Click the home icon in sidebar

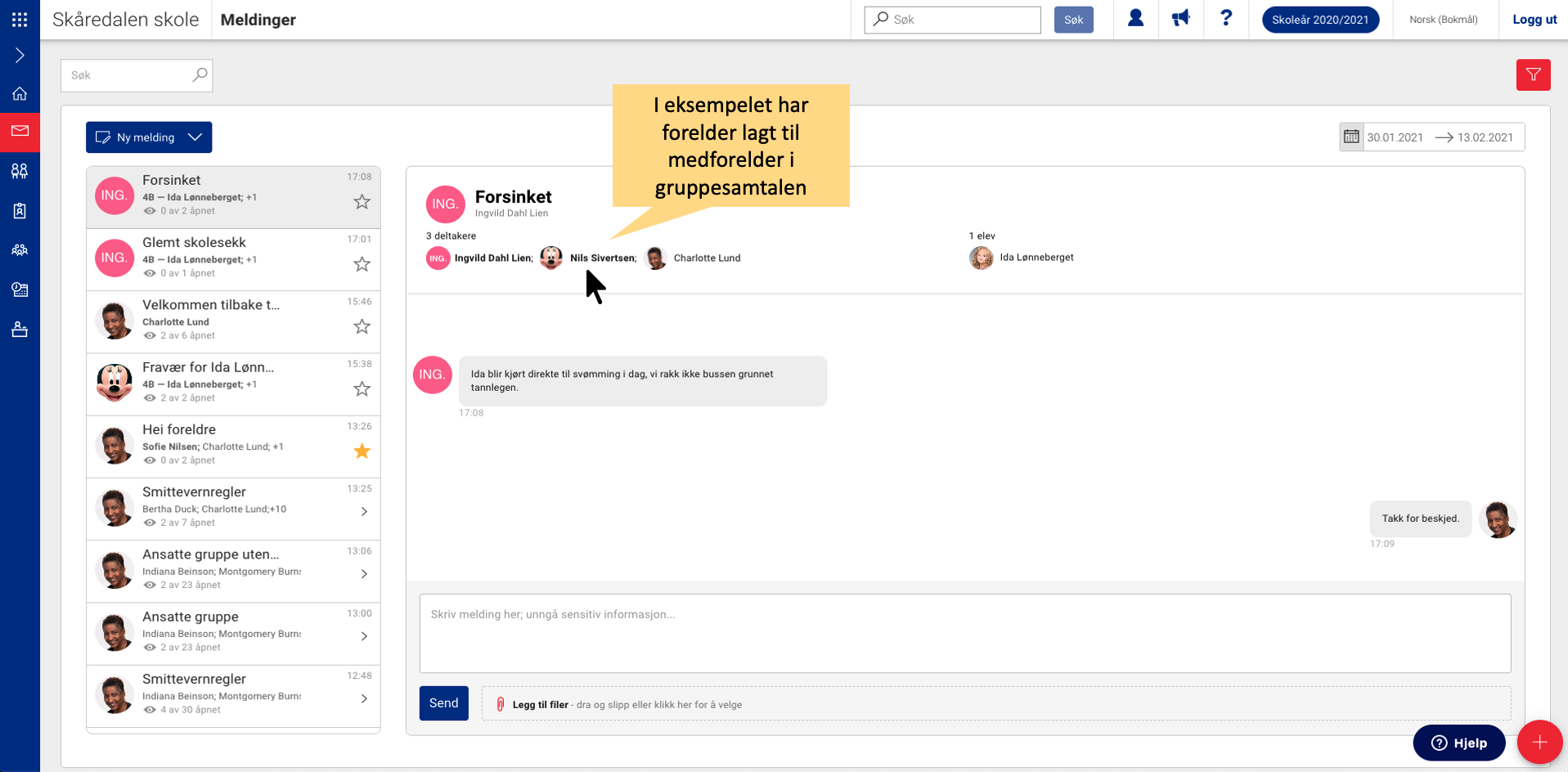(x=20, y=93)
